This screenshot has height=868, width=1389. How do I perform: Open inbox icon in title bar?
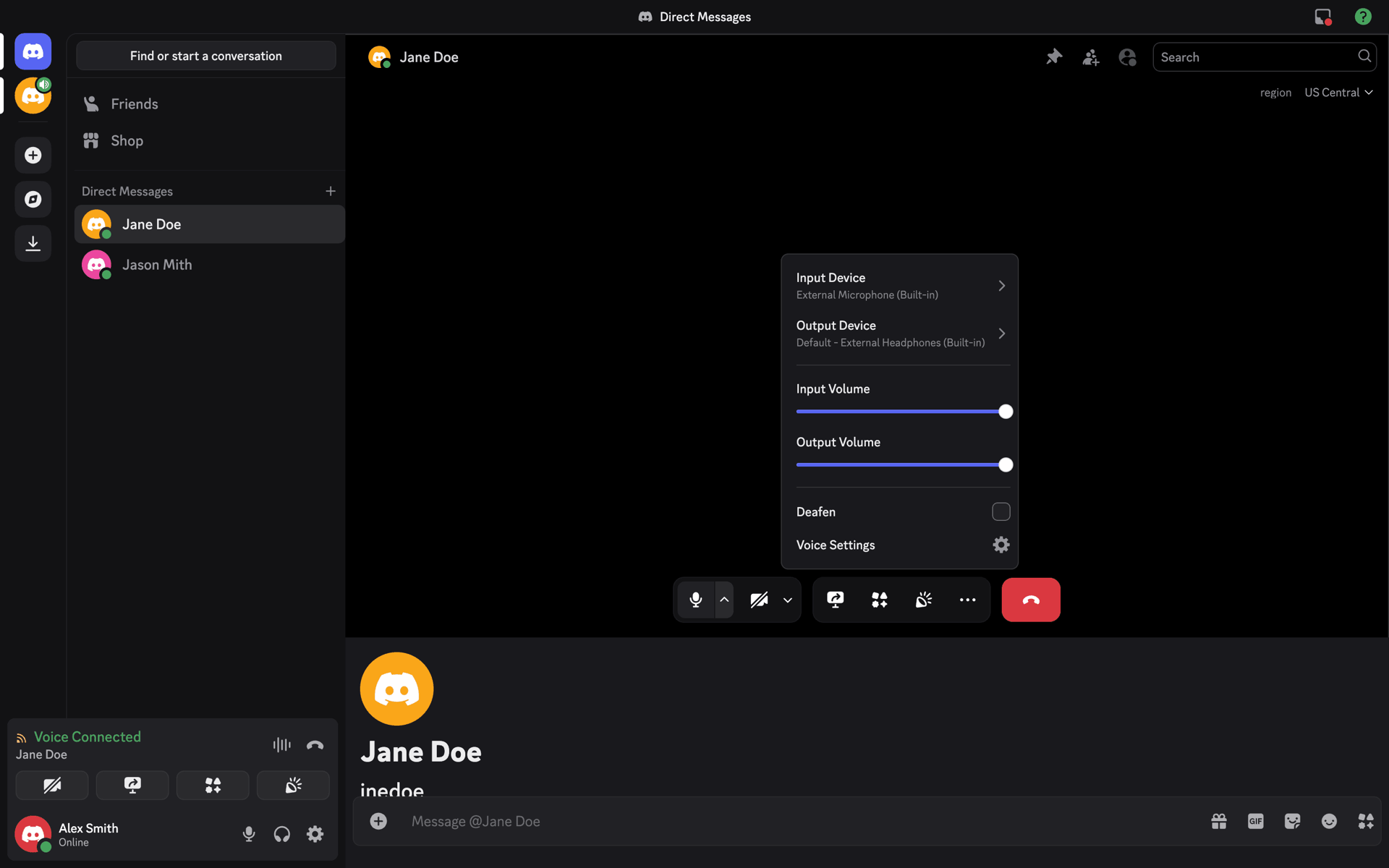tap(1323, 17)
